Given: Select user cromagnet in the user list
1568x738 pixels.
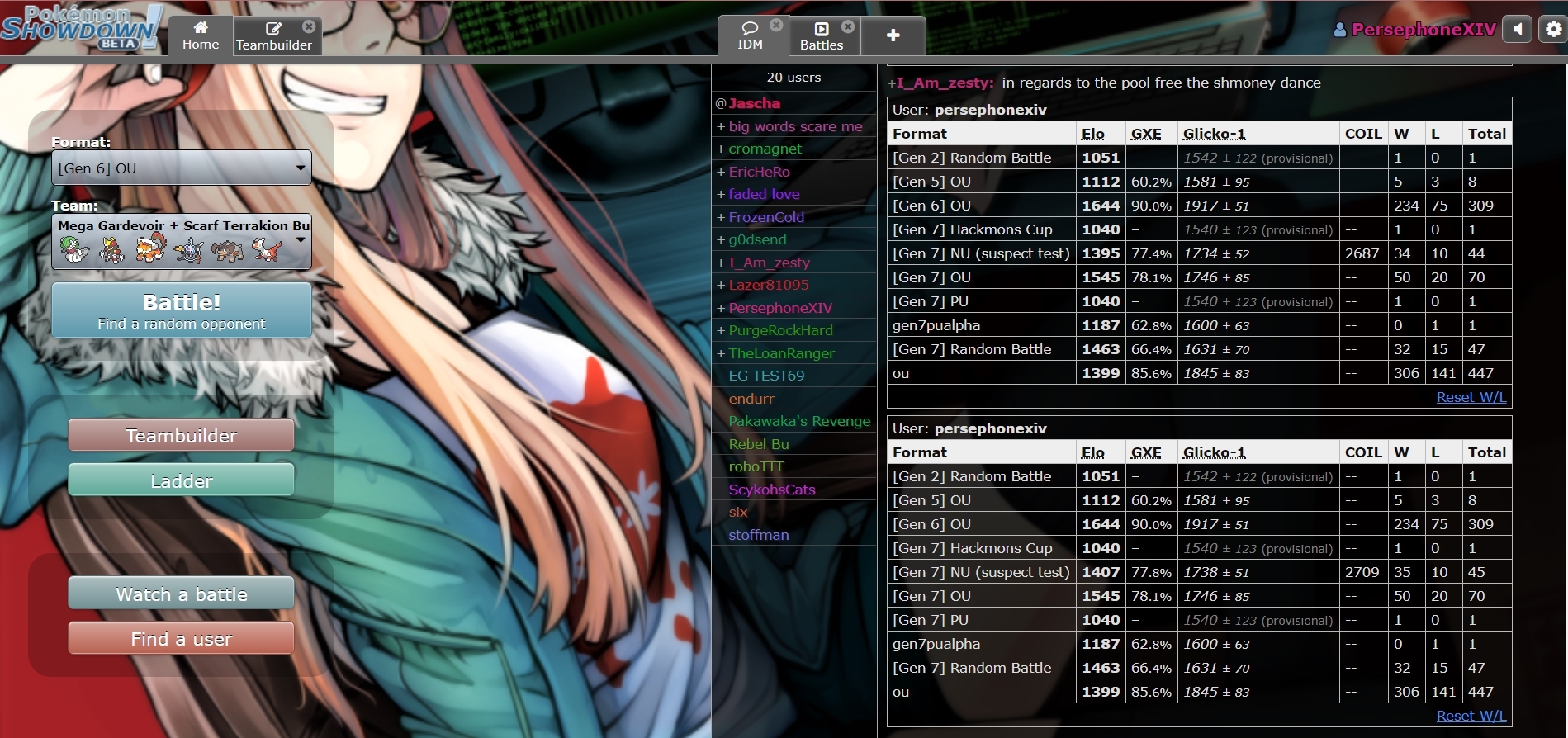Looking at the screenshot, I should (794, 149).
